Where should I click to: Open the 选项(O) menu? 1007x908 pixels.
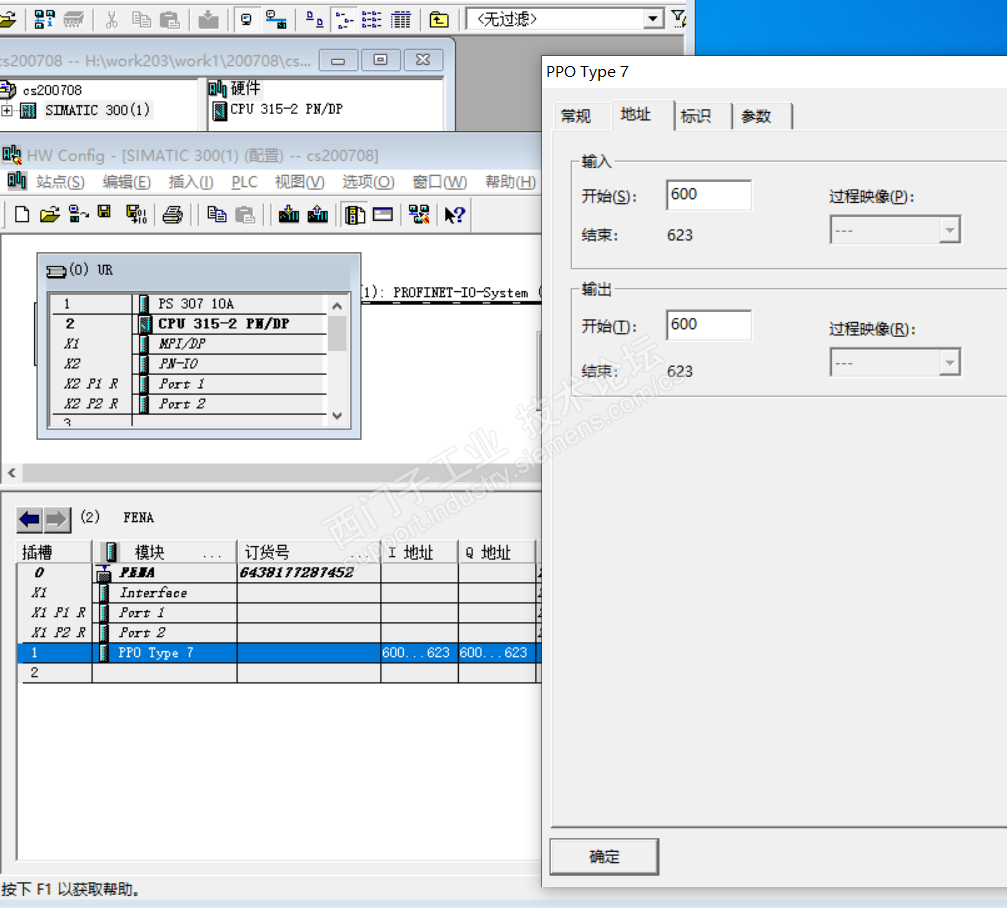(368, 182)
